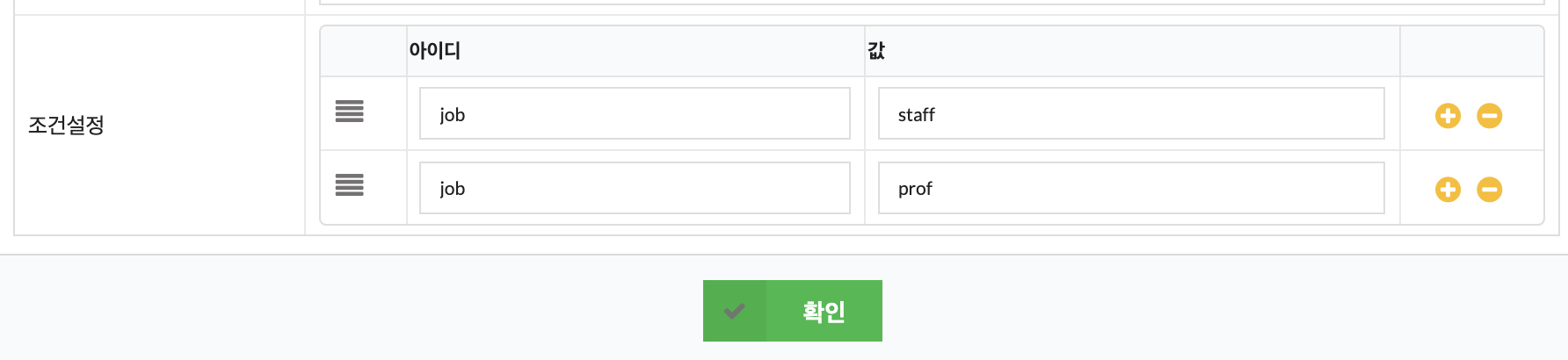Viewport: 1568px width, 360px height.
Task: Click the partially visible input box above the table
Action: 932,2
